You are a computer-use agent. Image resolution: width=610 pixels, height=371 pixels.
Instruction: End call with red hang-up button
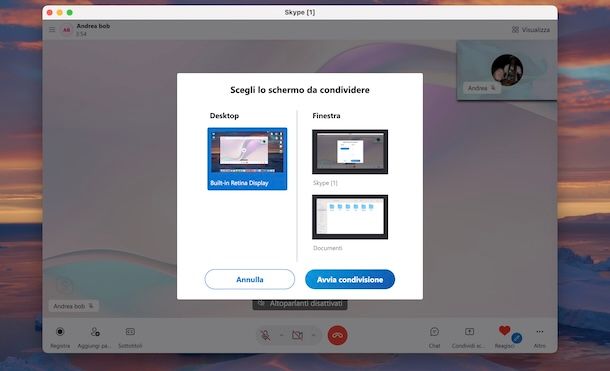(337, 335)
